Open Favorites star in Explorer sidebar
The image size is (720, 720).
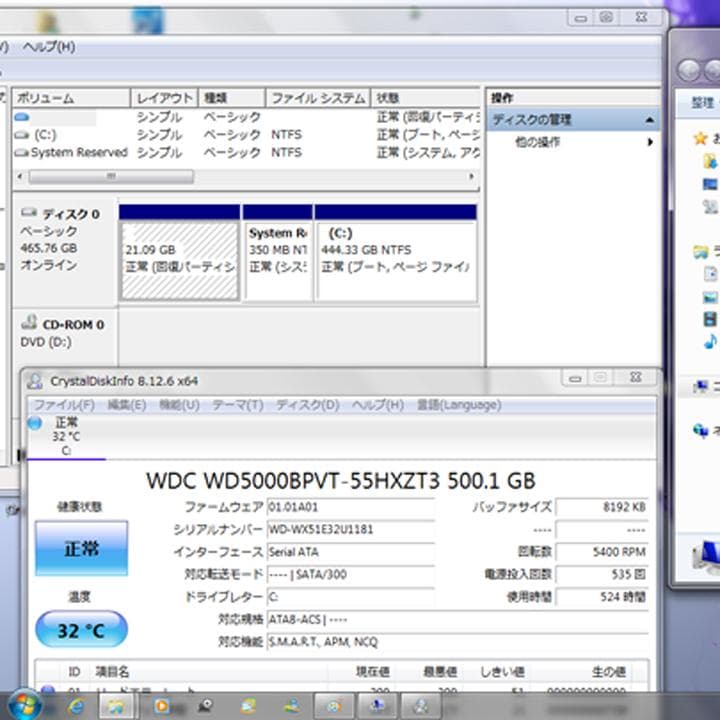click(700, 138)
